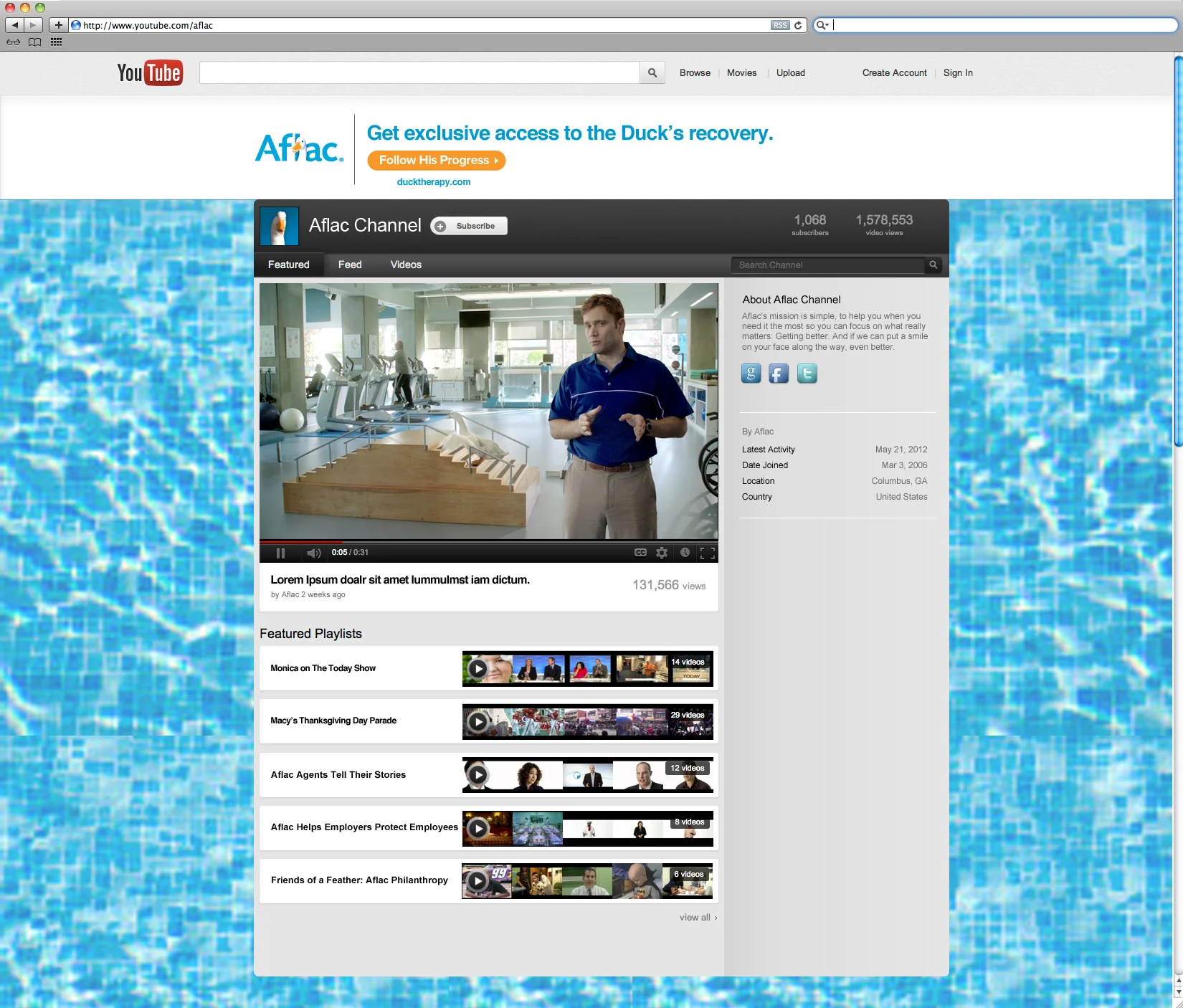Click the Search Channel input field
This screenshot has width=1183, height=1008.
tap(828, 265)
